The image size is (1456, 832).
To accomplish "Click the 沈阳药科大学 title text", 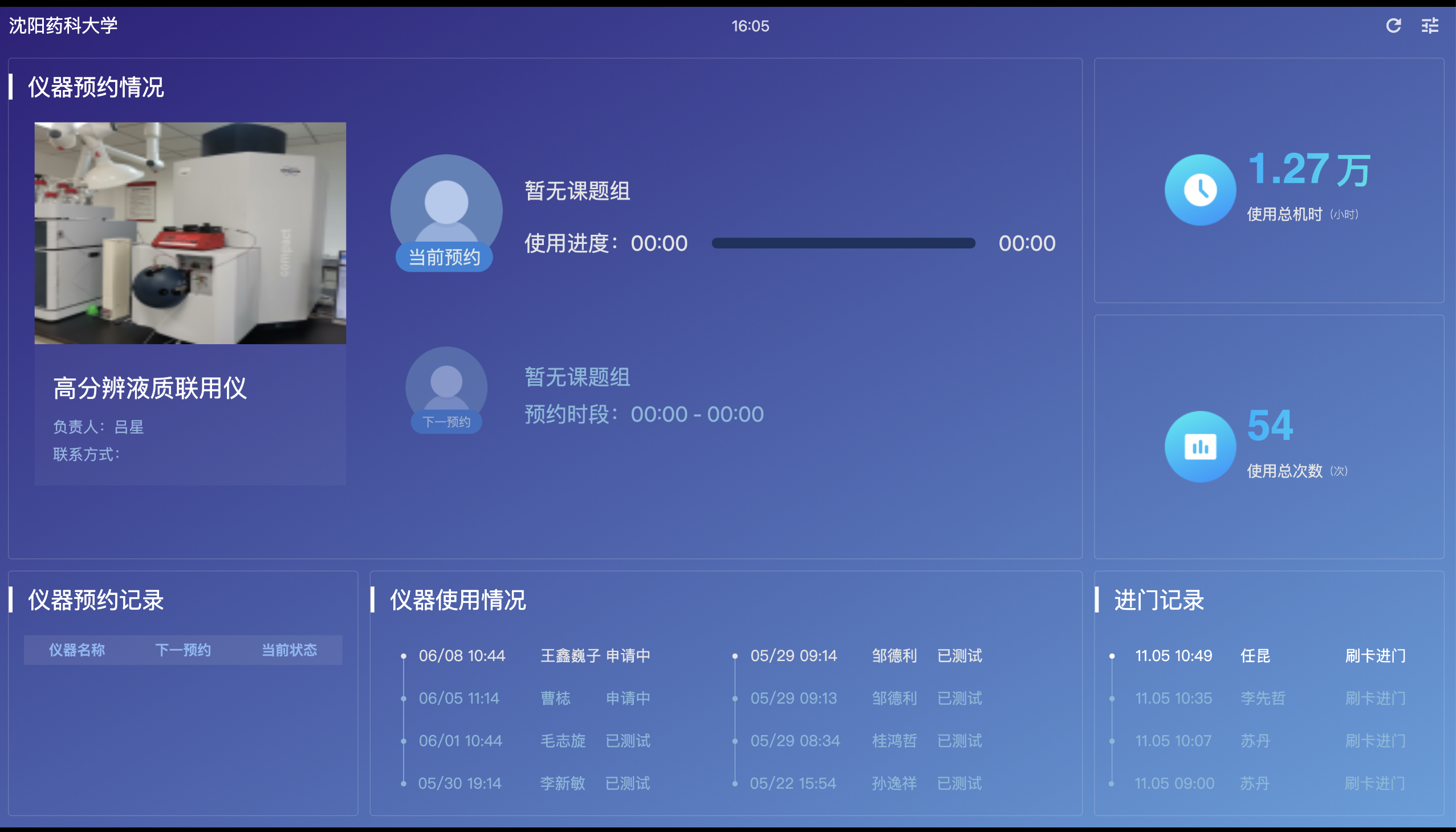I will [x=63, y=26].
